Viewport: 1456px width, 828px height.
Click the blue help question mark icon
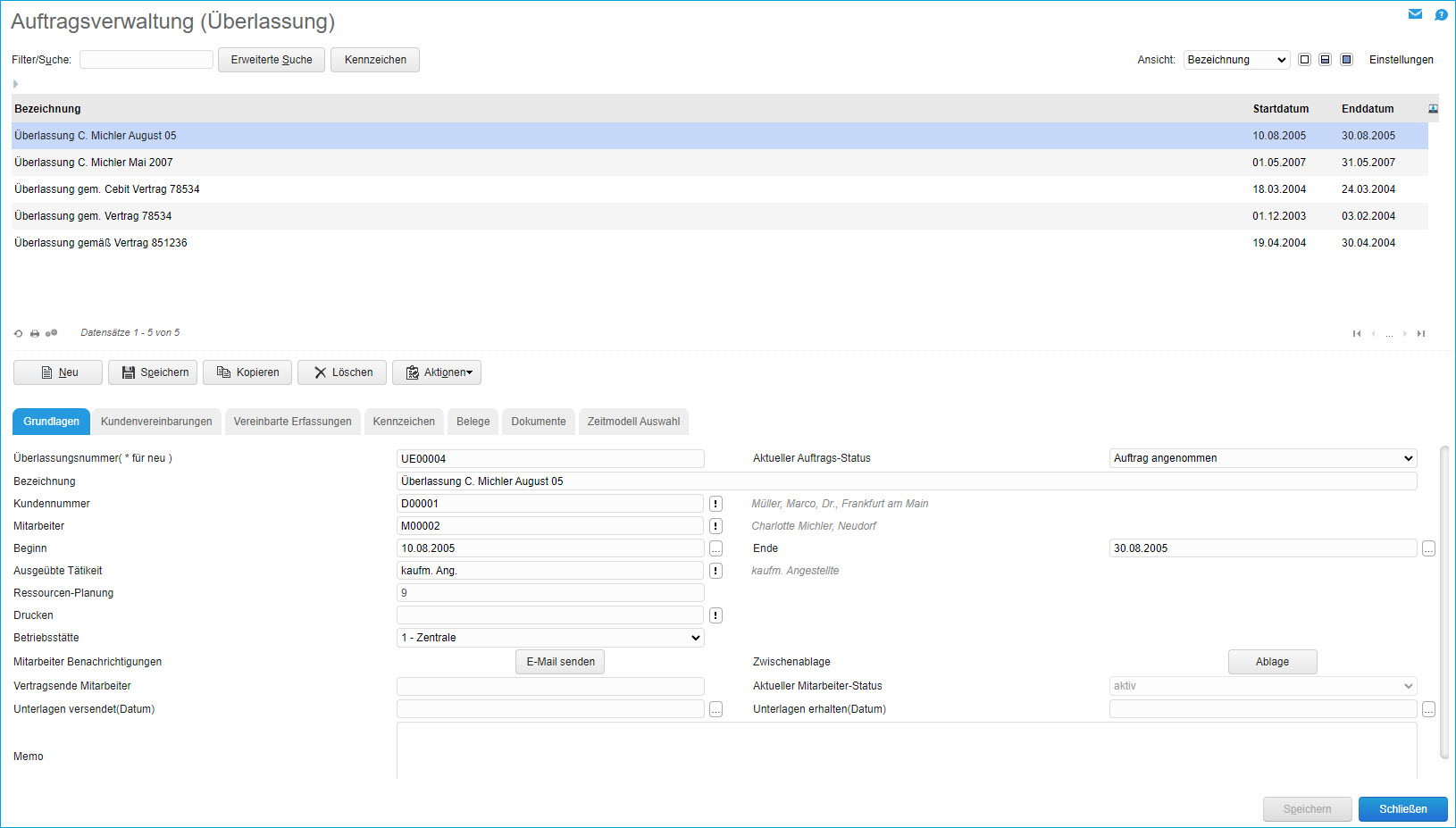1441,14
